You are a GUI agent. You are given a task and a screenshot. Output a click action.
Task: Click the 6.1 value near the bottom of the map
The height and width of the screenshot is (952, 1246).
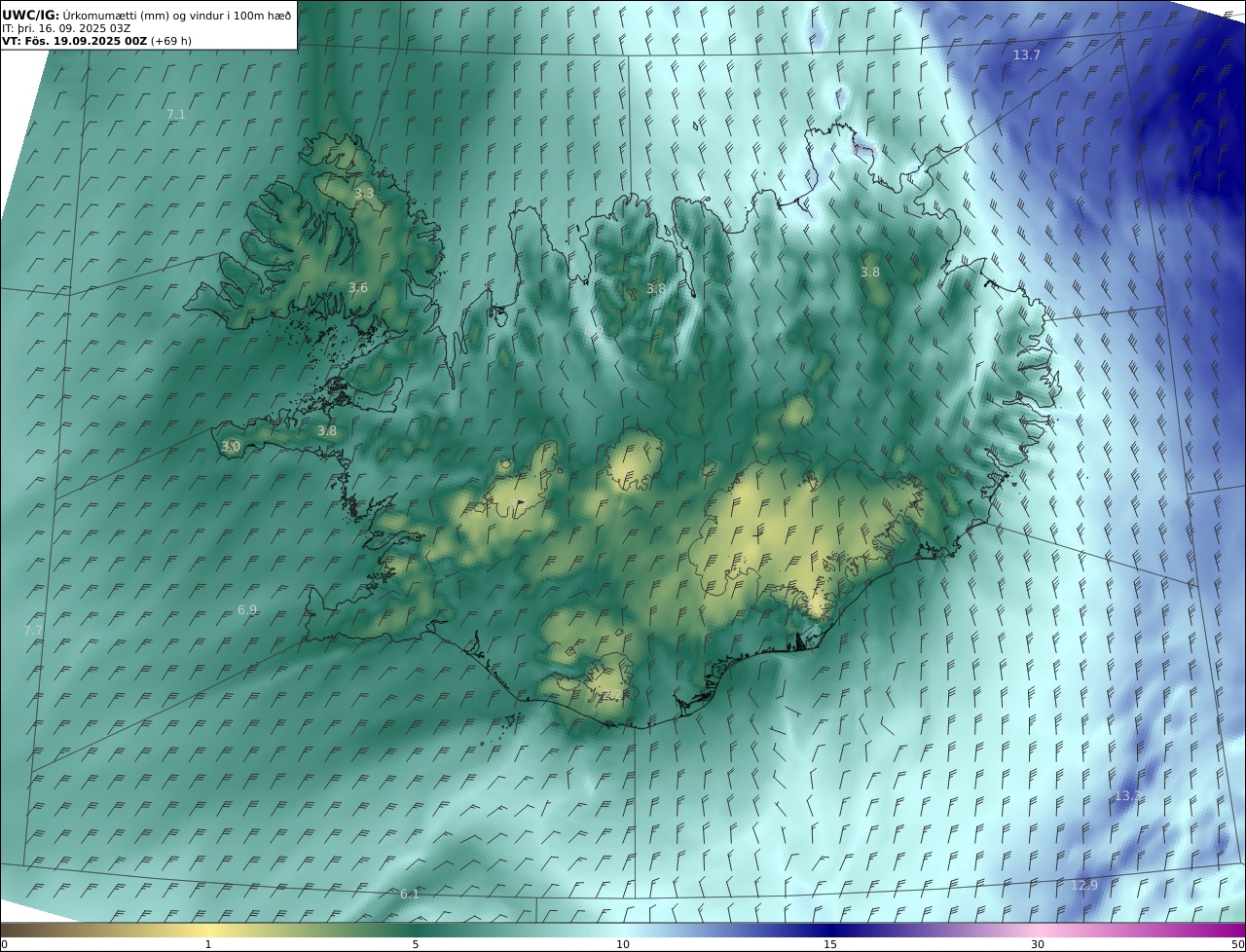410,895
